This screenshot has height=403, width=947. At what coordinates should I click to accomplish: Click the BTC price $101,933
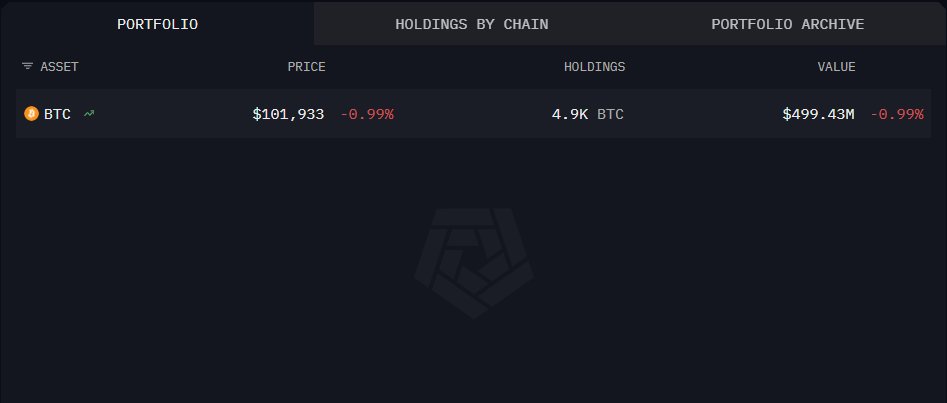(288, 114)
